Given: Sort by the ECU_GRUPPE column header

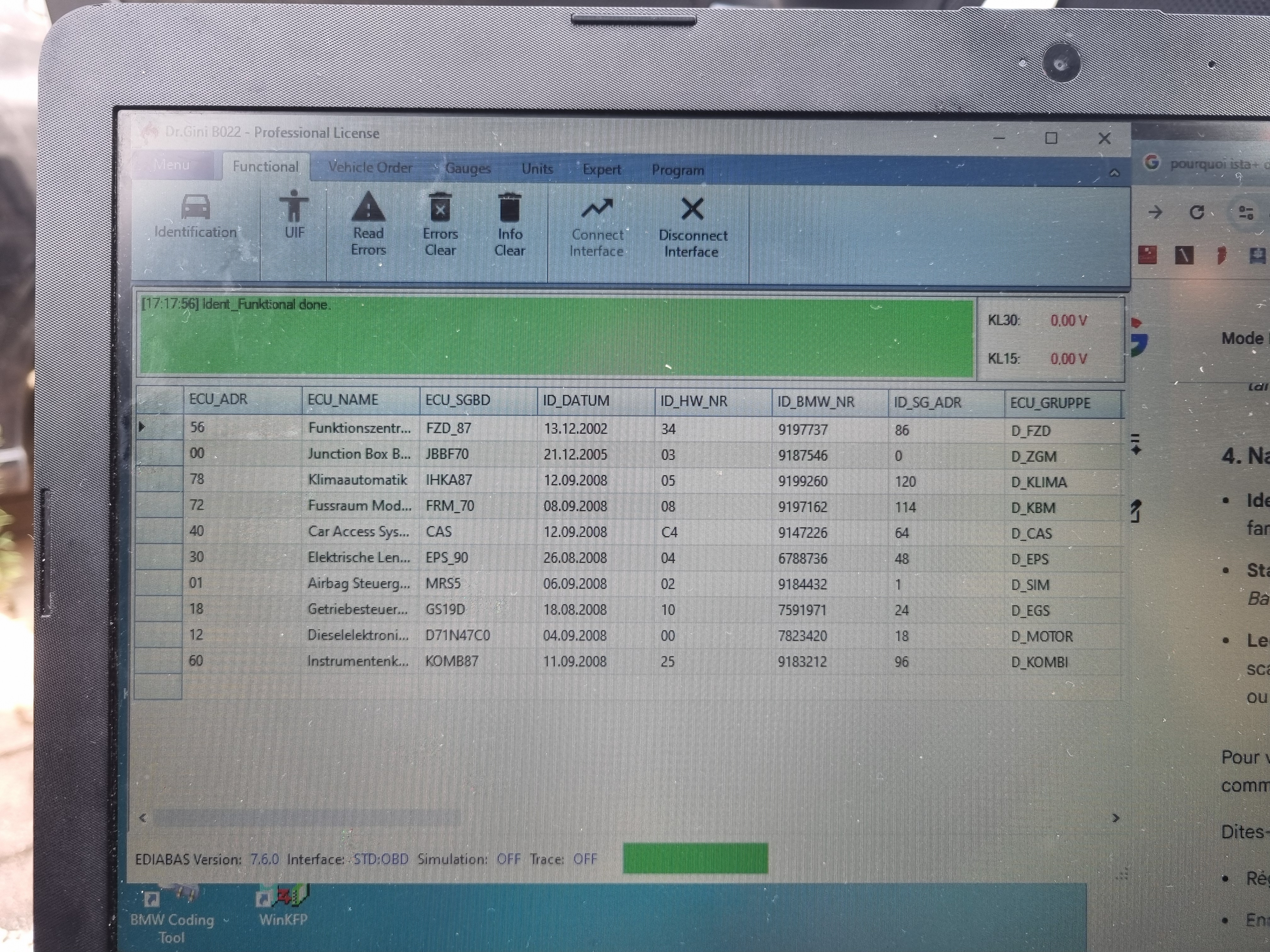Looking at the screenshot, I should click(1063, 403).
